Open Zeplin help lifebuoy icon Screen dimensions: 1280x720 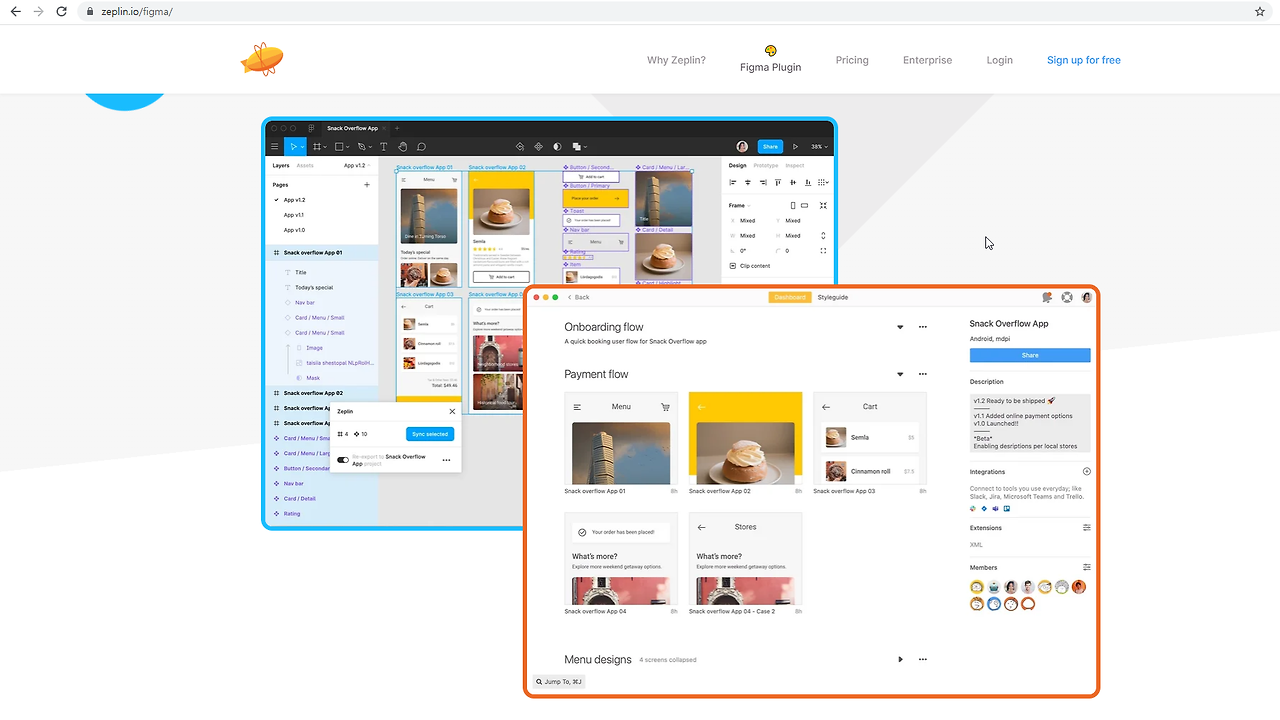[1067, 297]
